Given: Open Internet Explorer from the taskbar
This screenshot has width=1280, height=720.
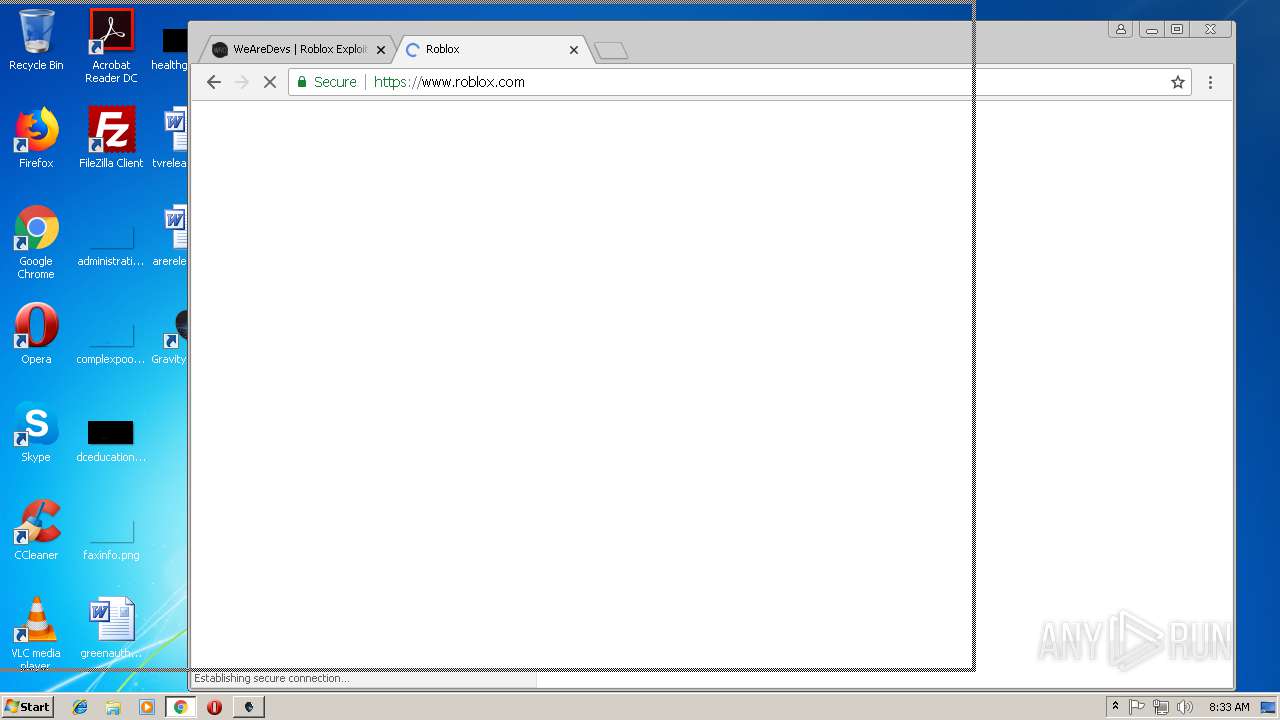Looking at the screenshot, I should [x=80, y=707].
